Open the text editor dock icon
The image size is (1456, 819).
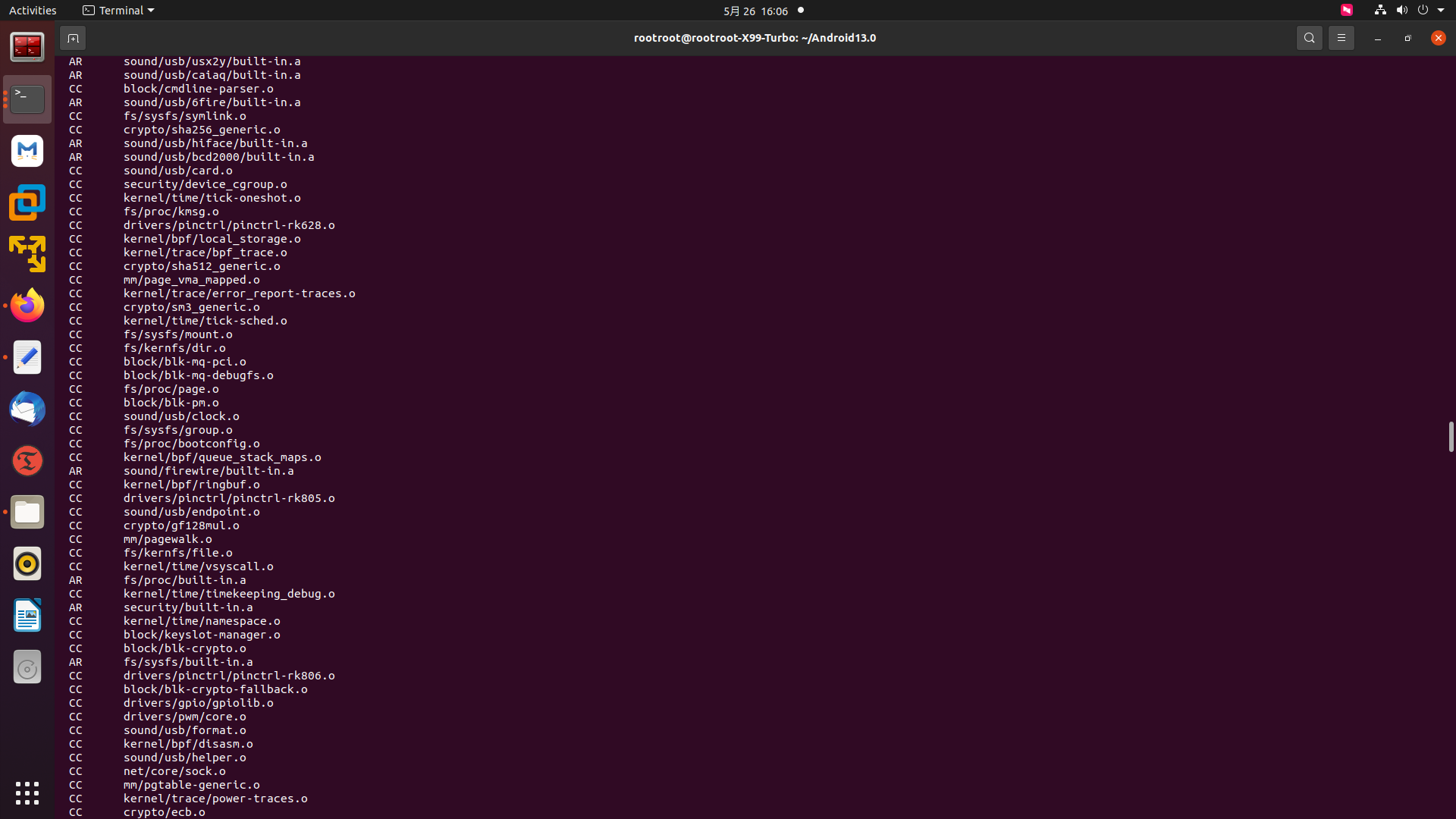click(x=27, y=357)
